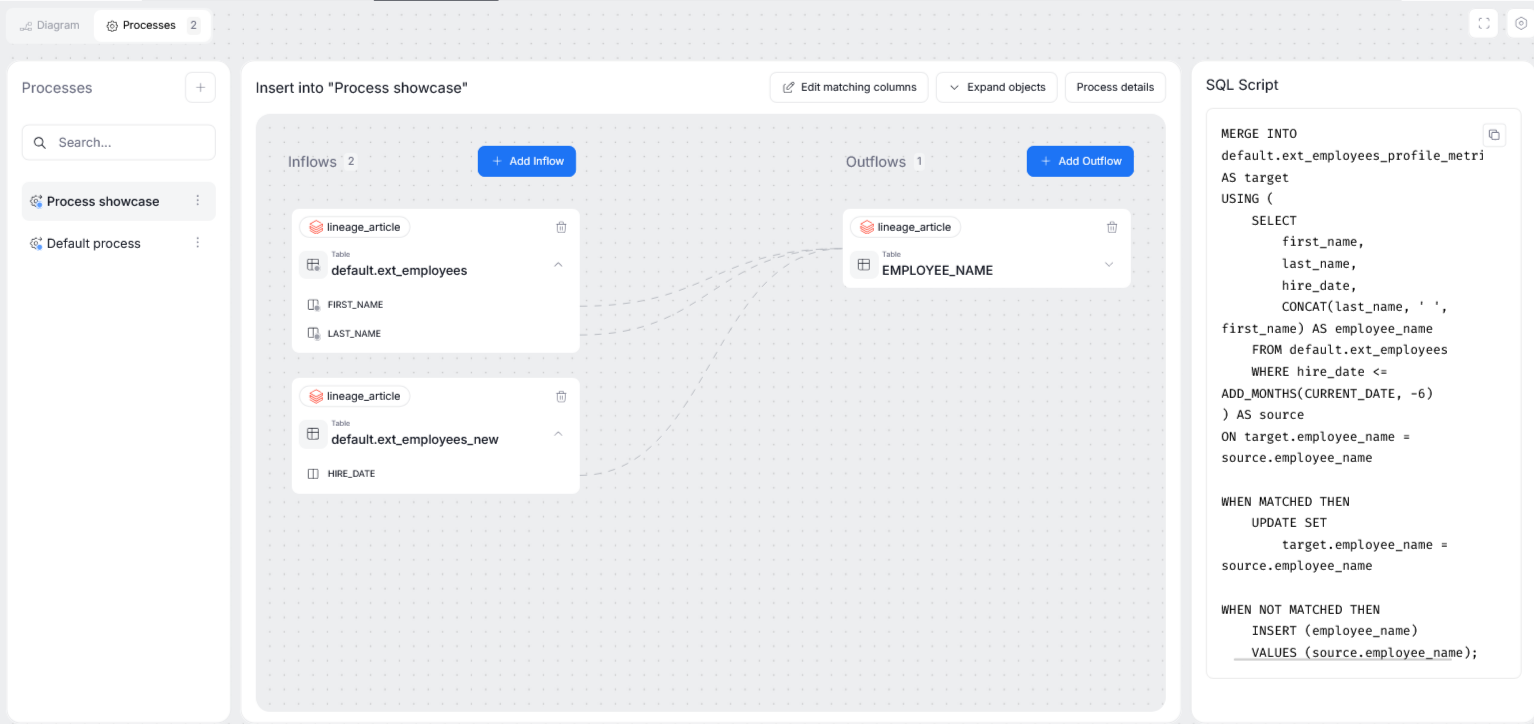Click column icon beside LAST_NAME
This screenshot has height=724, width=1534.
[314, 333]
